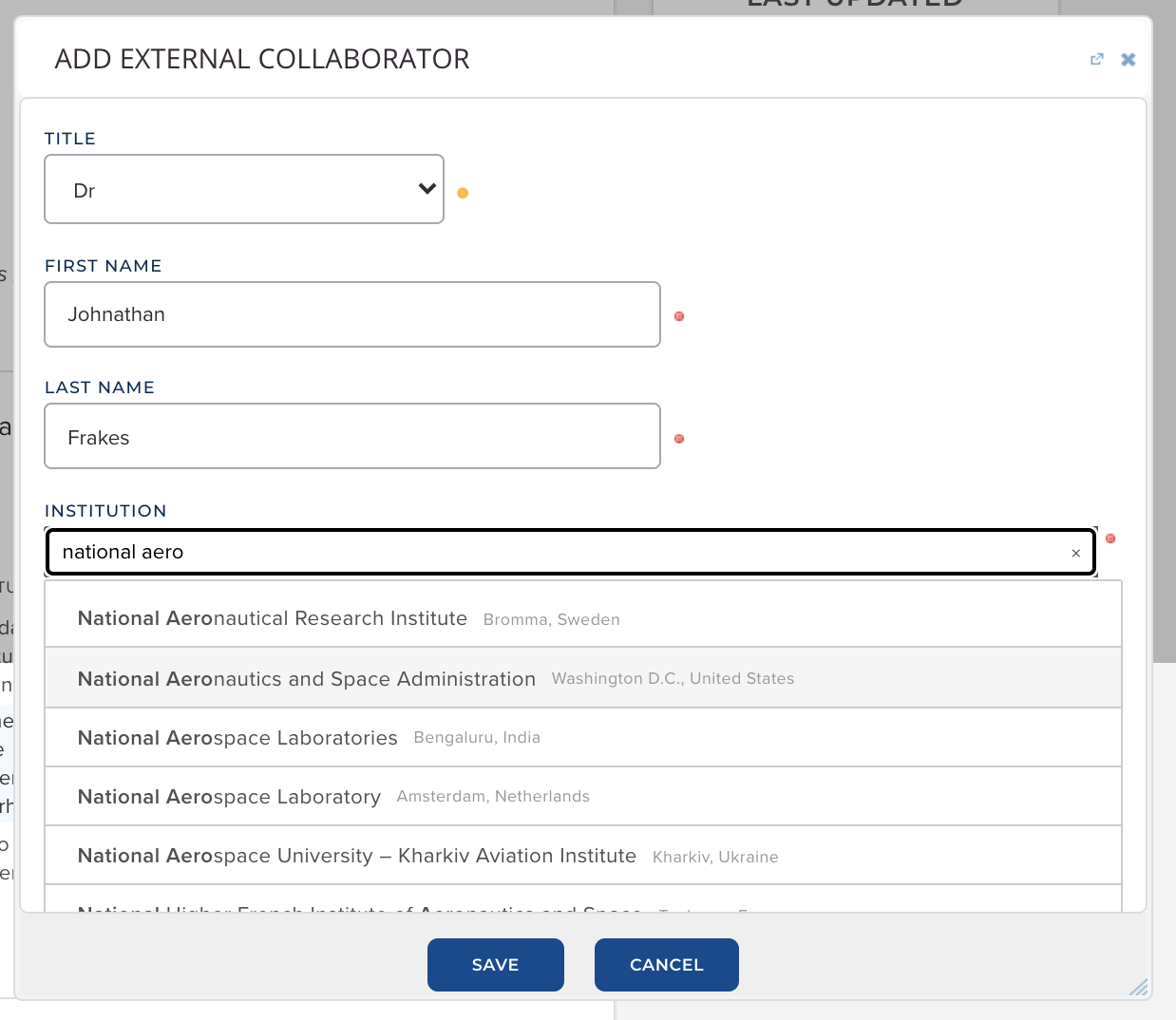The height and width of the screenshot is (1020, 1176).
Task: Choose National Aeronautics and Space Administration
Action: [307, 679]
